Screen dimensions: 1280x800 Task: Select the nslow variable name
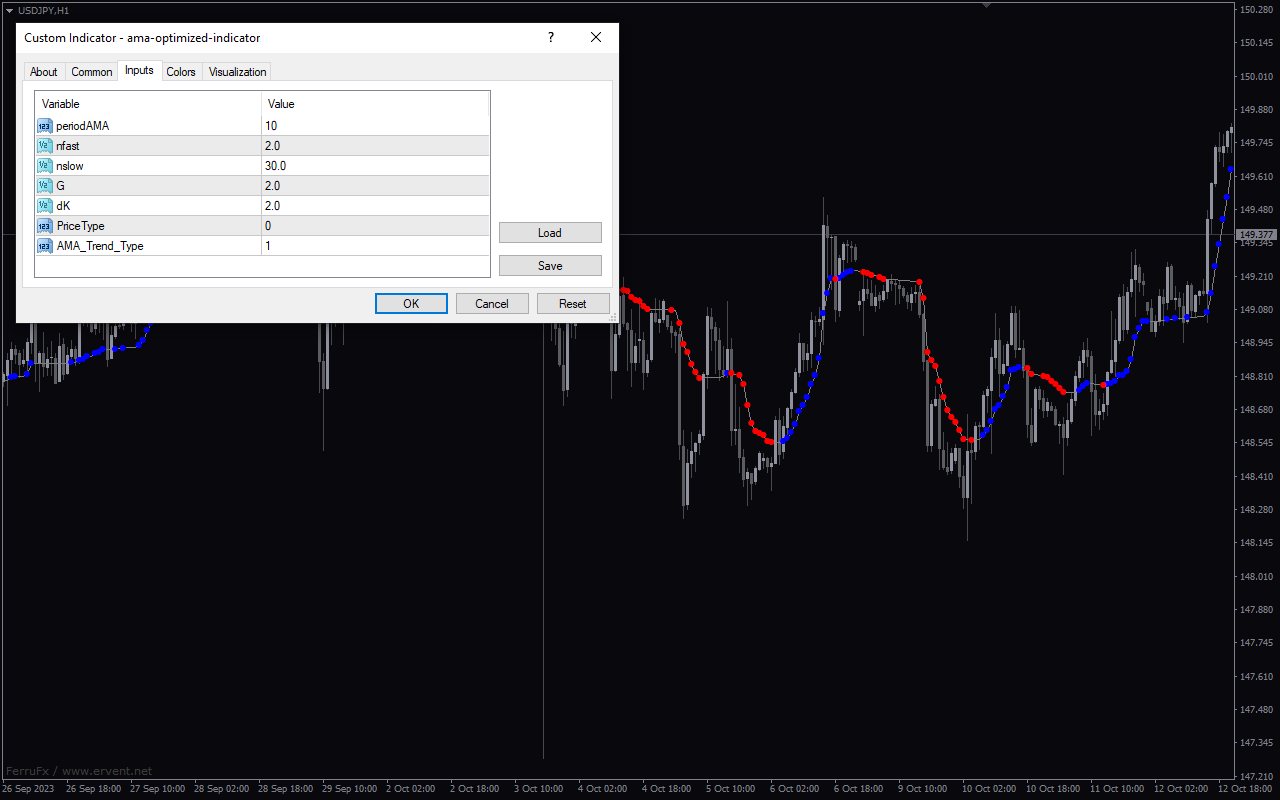(x=70, y=166)
